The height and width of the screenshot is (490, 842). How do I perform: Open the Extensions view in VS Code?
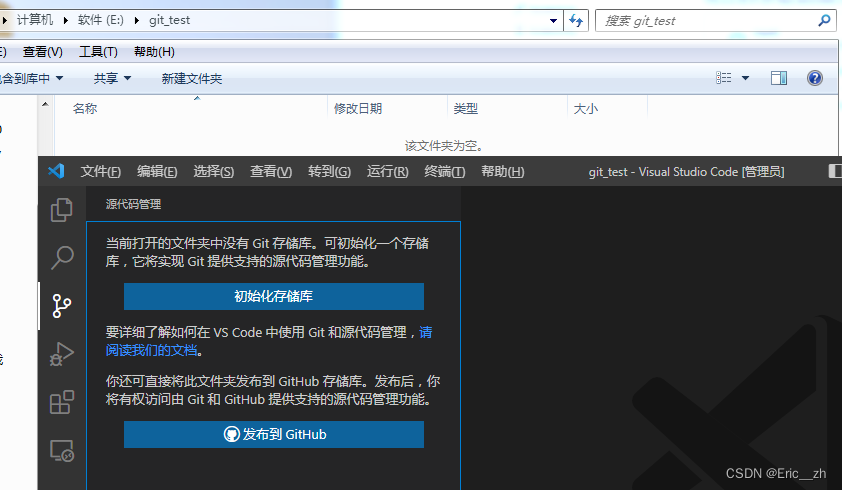pos(62,402)
